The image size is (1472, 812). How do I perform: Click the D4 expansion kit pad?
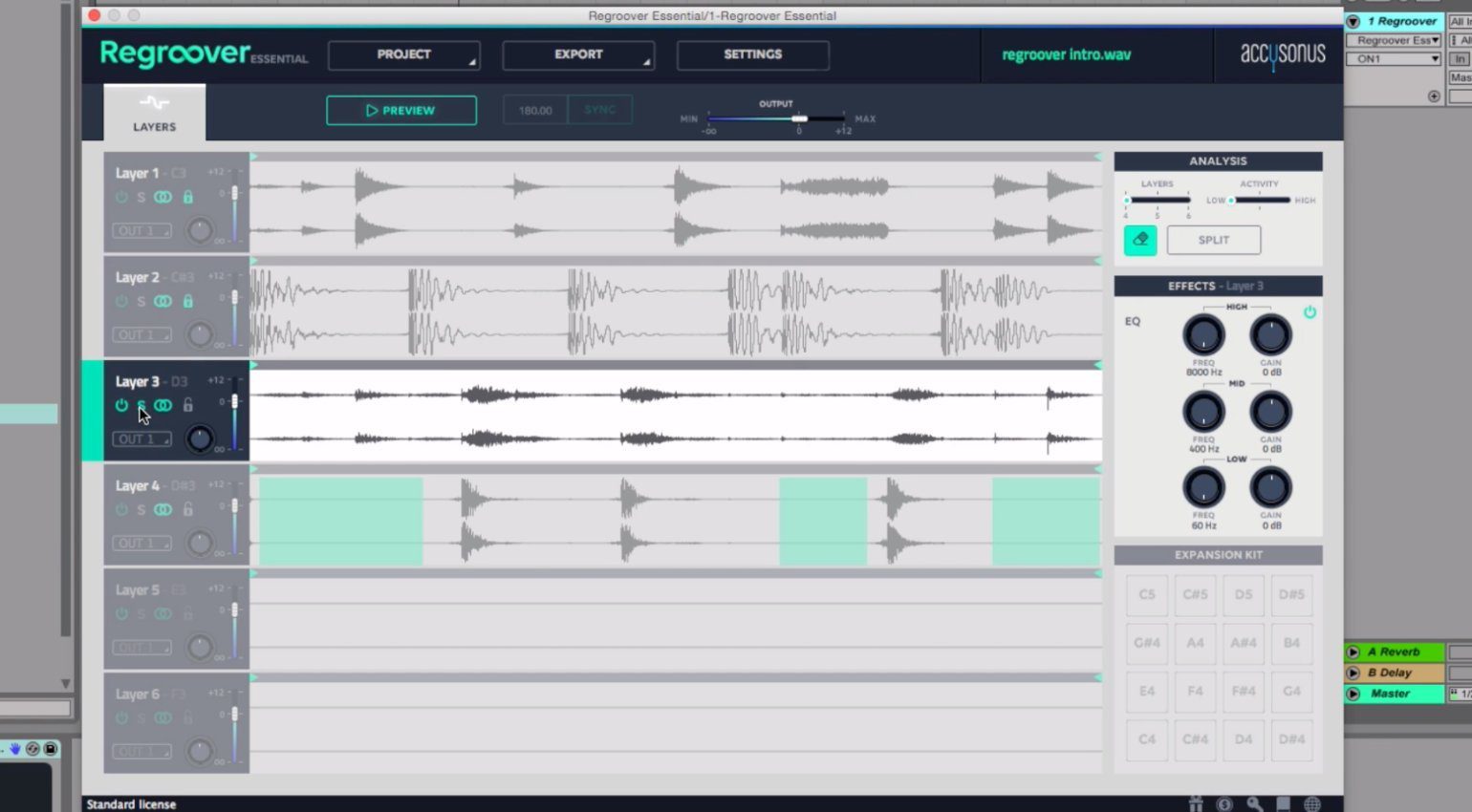point(1244,738)
